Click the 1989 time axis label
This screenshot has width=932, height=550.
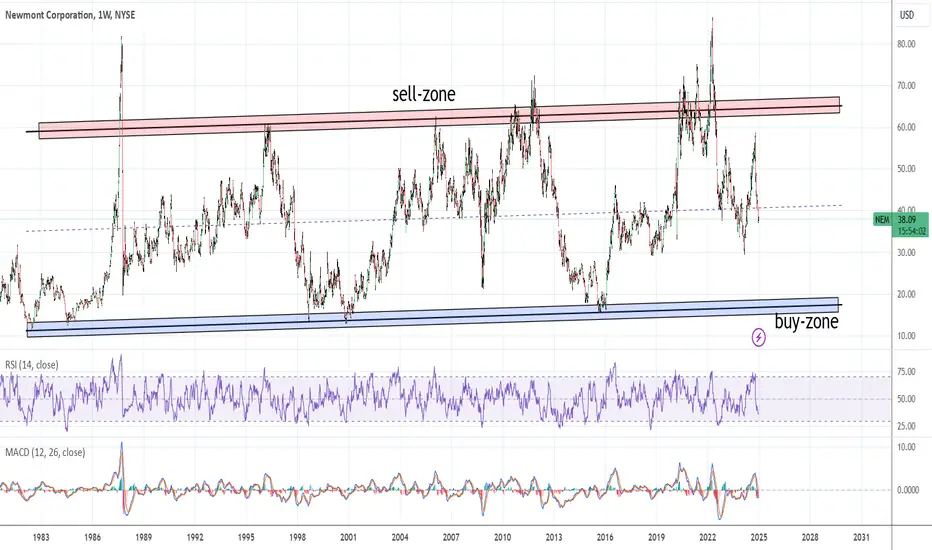click(x=143, y=538)
